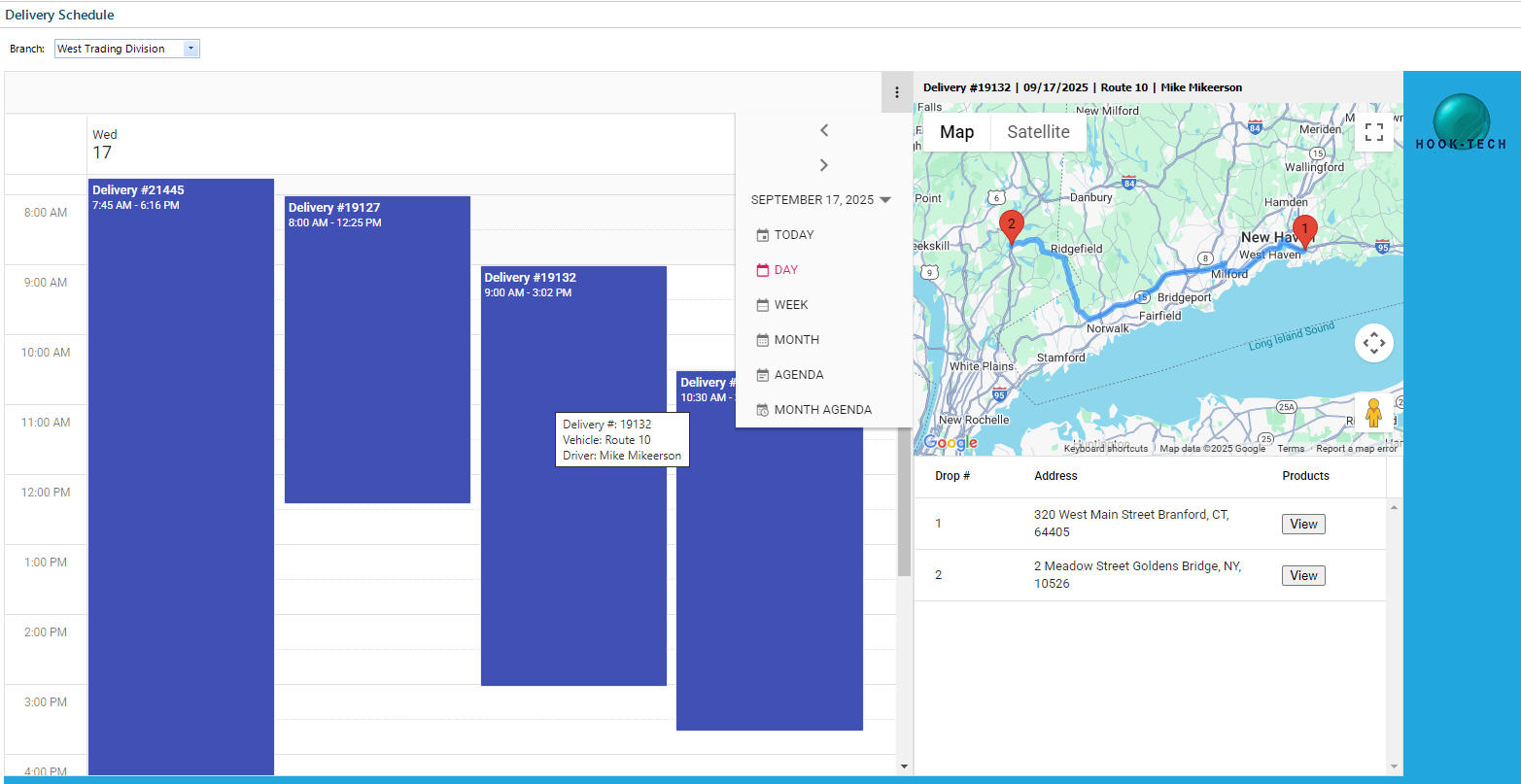Toggle fullscreen view of the map
The width and height of the screenshot is (1521, 784).
pos(1374,132)
